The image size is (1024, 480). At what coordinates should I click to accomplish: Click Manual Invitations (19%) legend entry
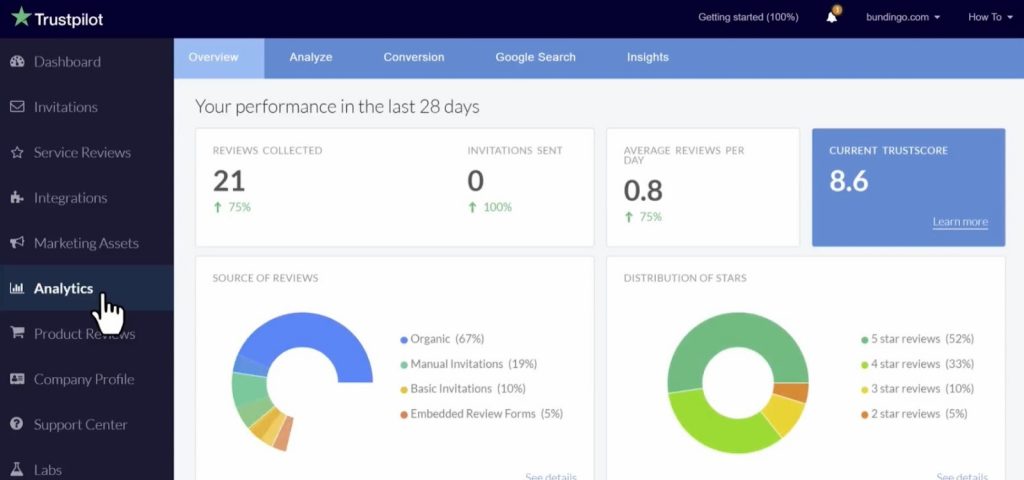coord(468,364)
